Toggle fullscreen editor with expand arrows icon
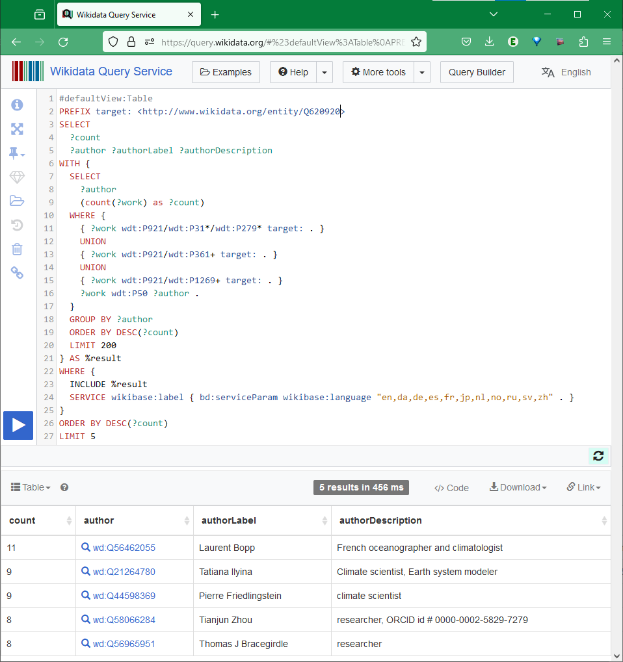Viewport: 623px width, 662px height. click(17, 129)
